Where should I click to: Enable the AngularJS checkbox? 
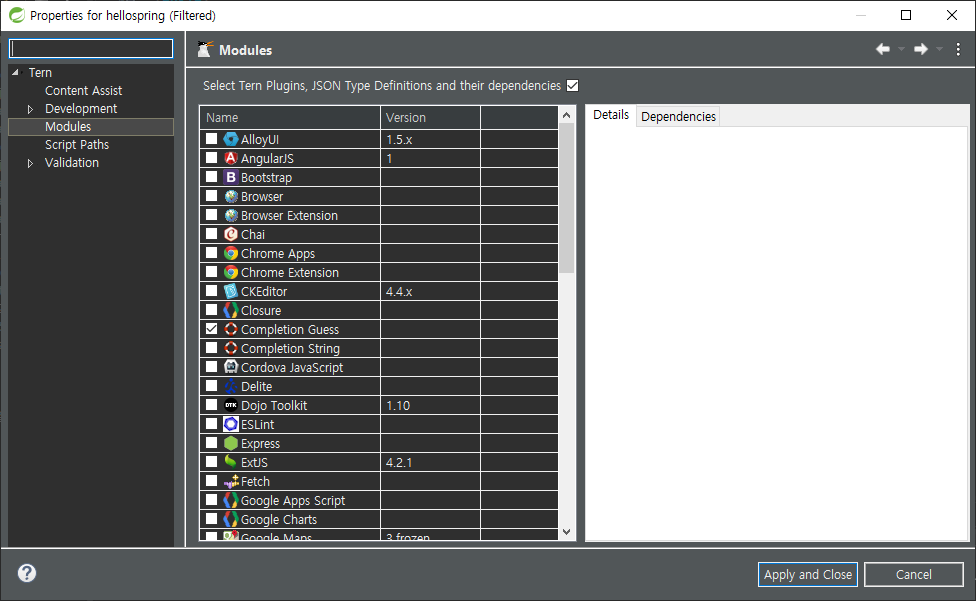pyautogui.click(x=212, y=158)
